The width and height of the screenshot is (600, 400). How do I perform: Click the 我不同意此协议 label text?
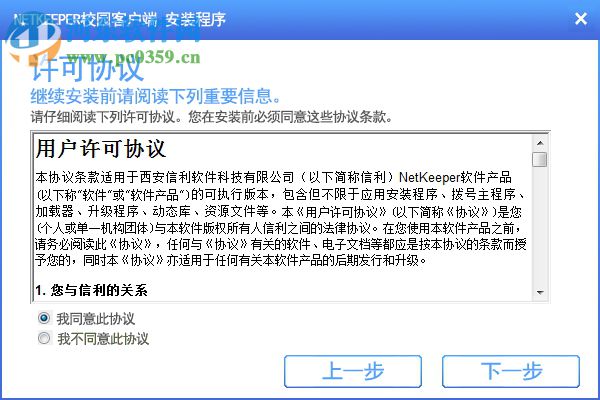click(103, 339)
